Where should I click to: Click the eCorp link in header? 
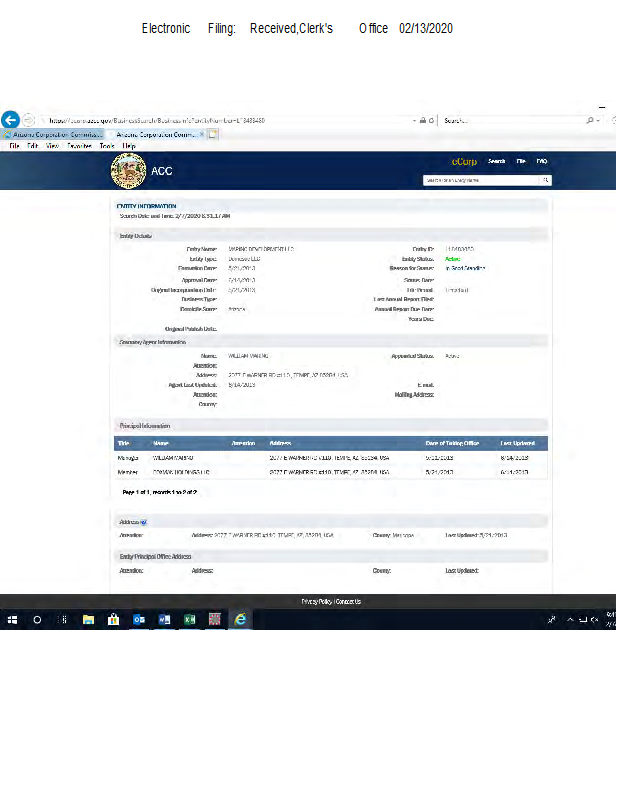pos(464,161)
